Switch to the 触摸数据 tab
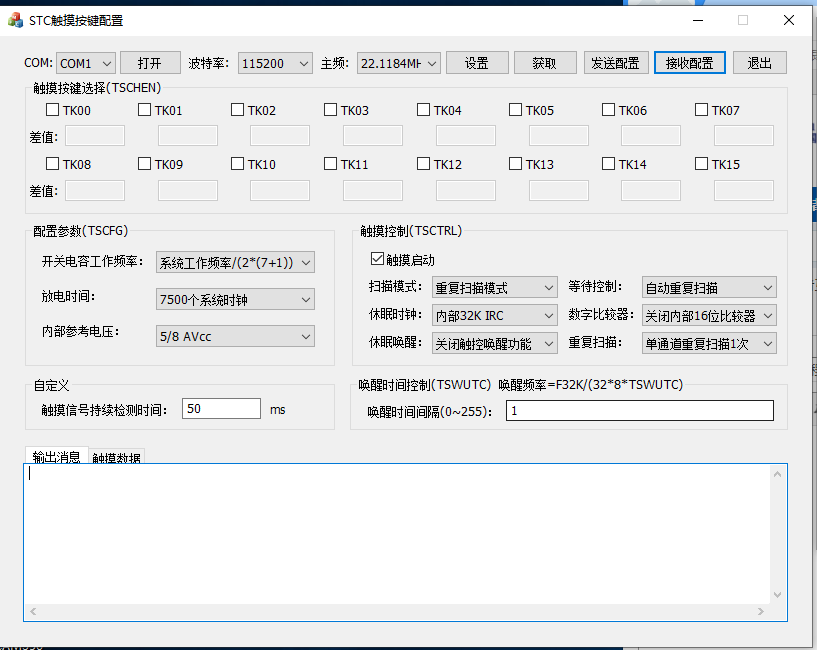 117,457
